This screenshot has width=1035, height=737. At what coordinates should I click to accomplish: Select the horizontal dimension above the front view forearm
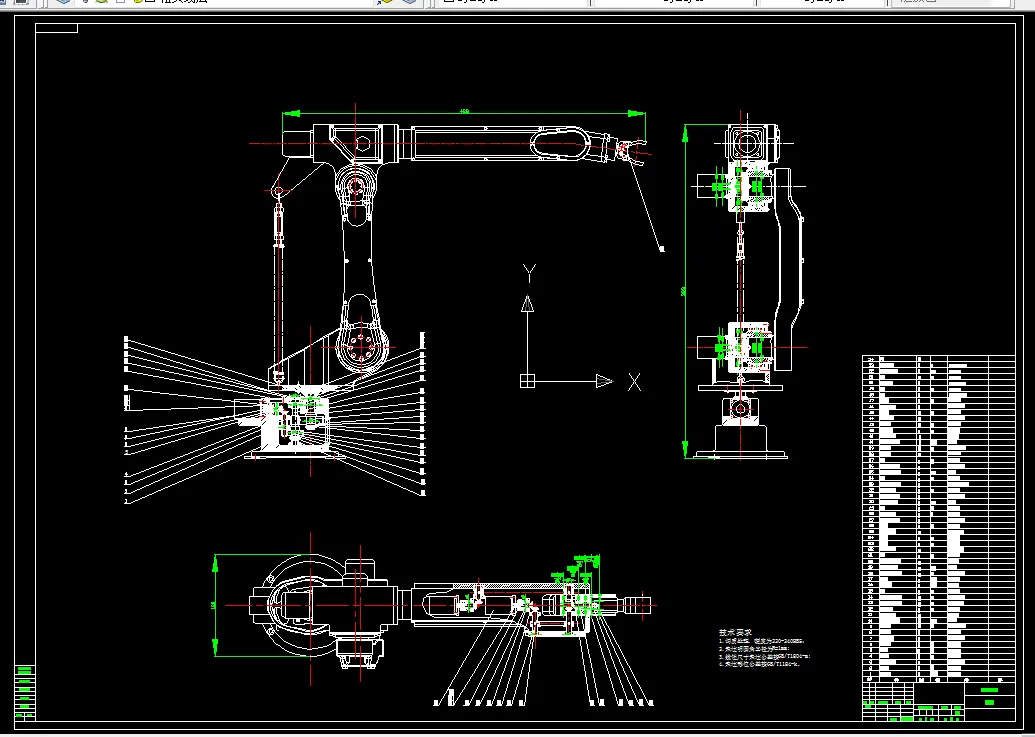464,113
